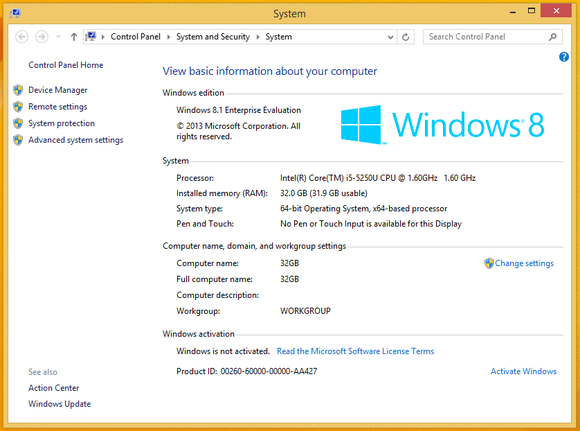Click the 32.0 GB (31.9 GB usable) value

point(324,193)
